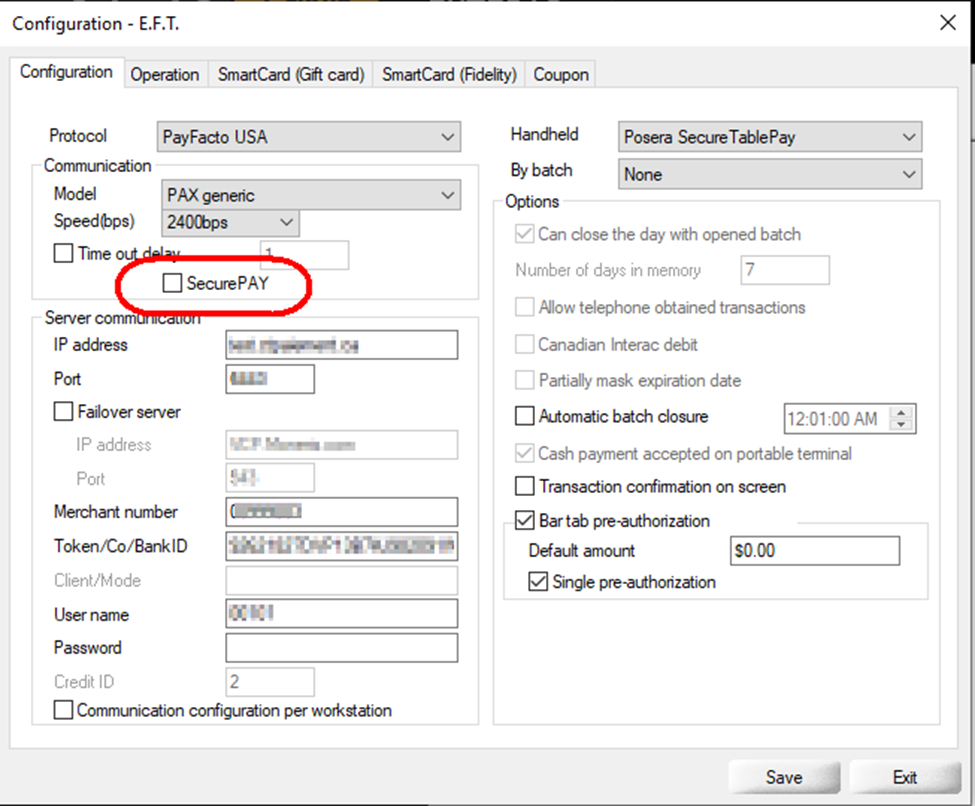Focus the Merchant number field
This screenshot has width=975, height=806.
342,512
